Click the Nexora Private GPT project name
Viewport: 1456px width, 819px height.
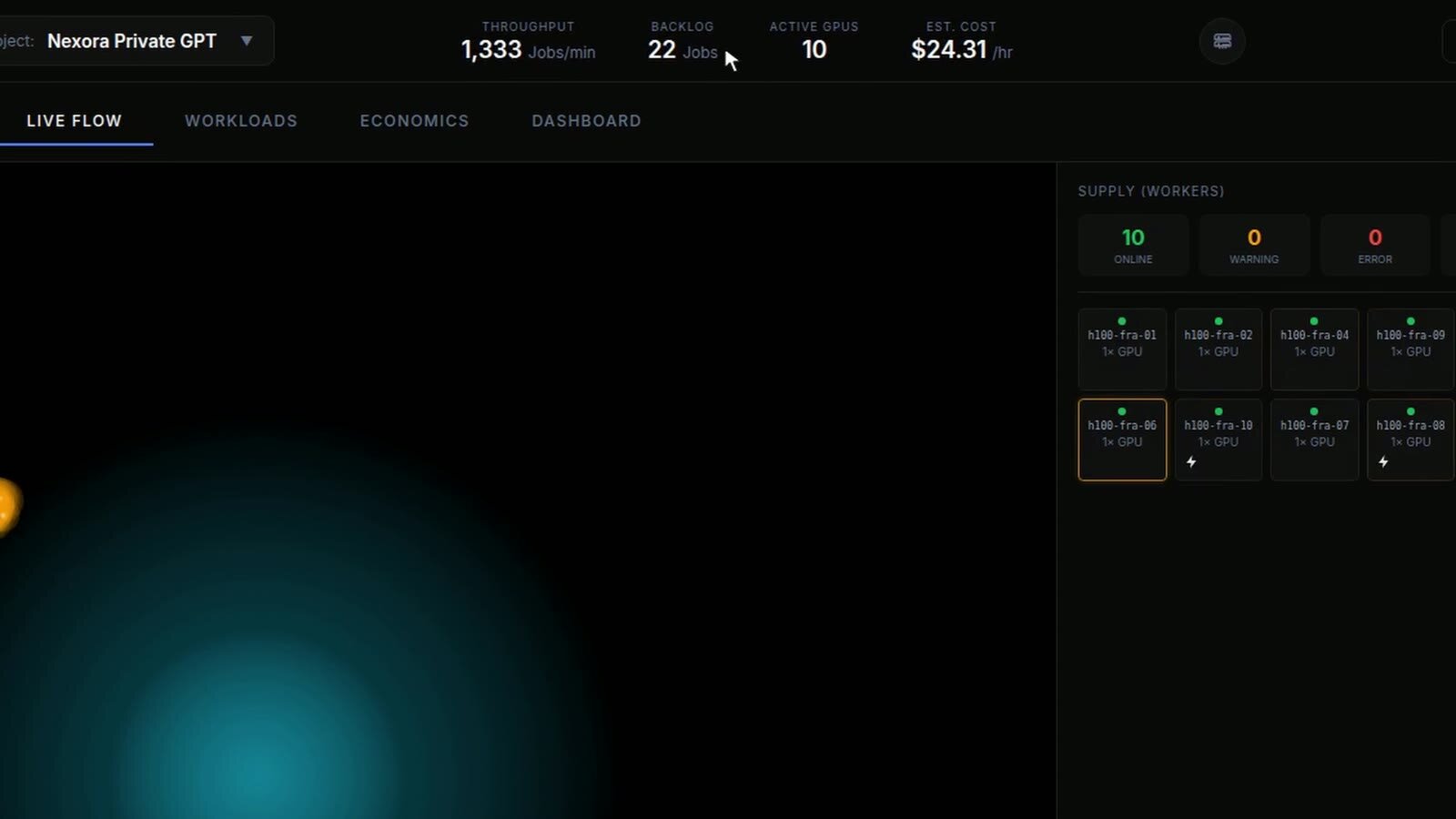click(132, 41)
